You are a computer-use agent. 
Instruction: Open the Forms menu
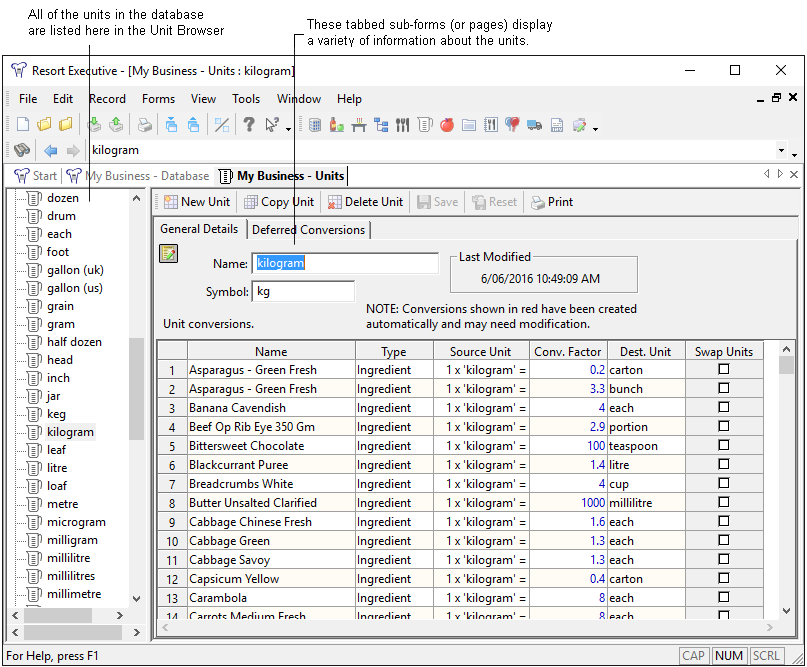tap(158, 99)
